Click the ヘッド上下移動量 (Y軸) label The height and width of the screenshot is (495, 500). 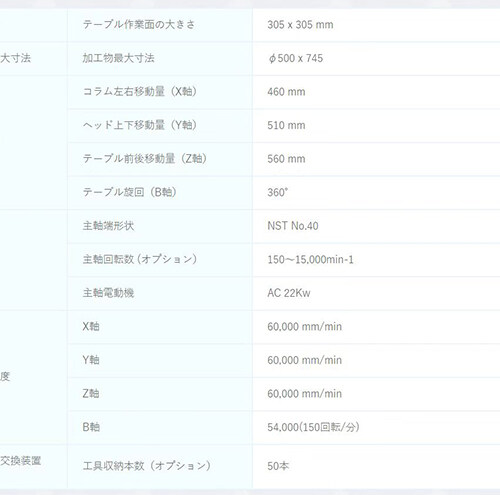[140, 125]
